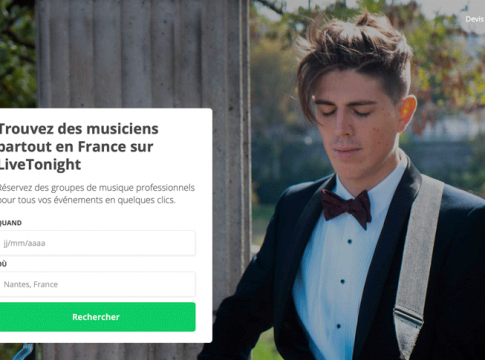Click the "partout en France sur" headline line
Image resolution: width=485 pixels, height=360 pixels.
click(76, 147)
